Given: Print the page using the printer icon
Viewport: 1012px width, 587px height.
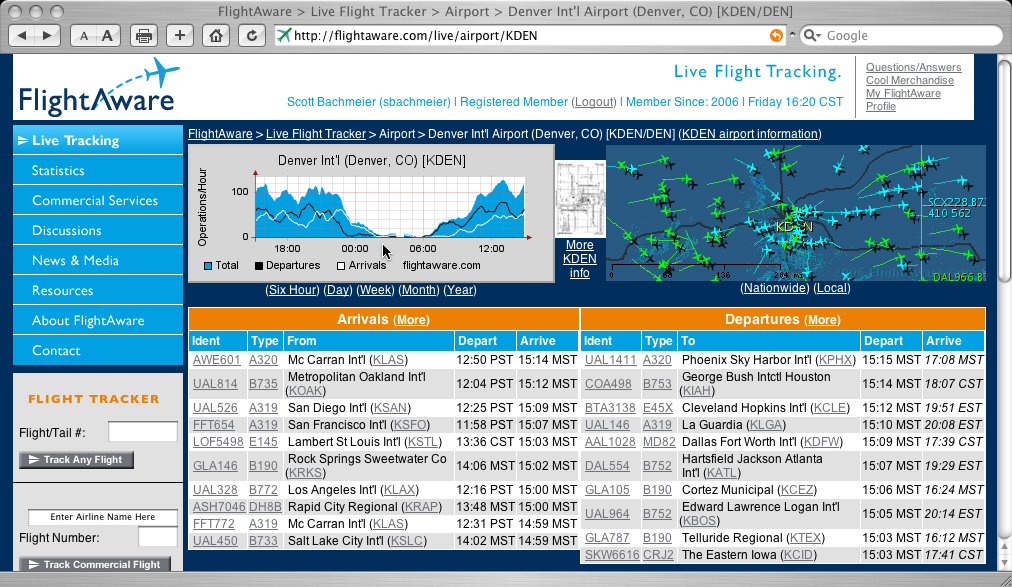Looking at the screenshot, I should [x=144, y=35].
